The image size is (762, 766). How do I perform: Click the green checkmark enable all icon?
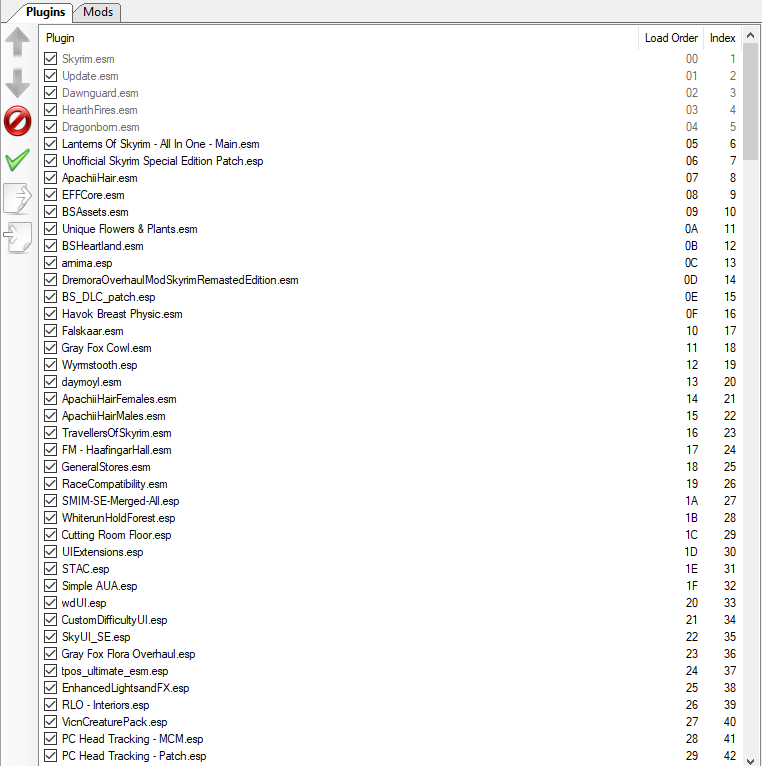click(x=18, y=160)
